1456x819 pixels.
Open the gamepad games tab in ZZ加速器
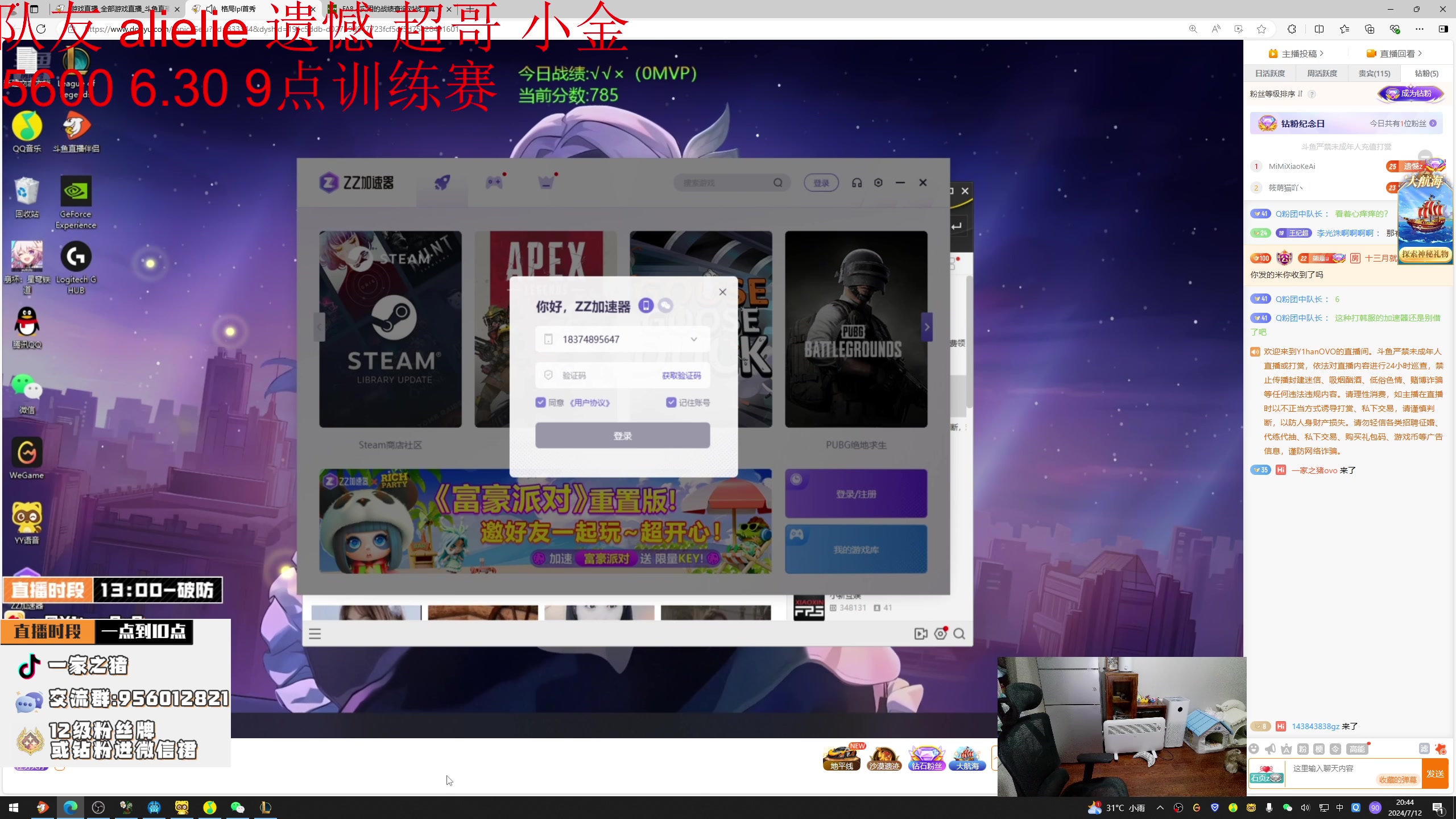[494, 183]
